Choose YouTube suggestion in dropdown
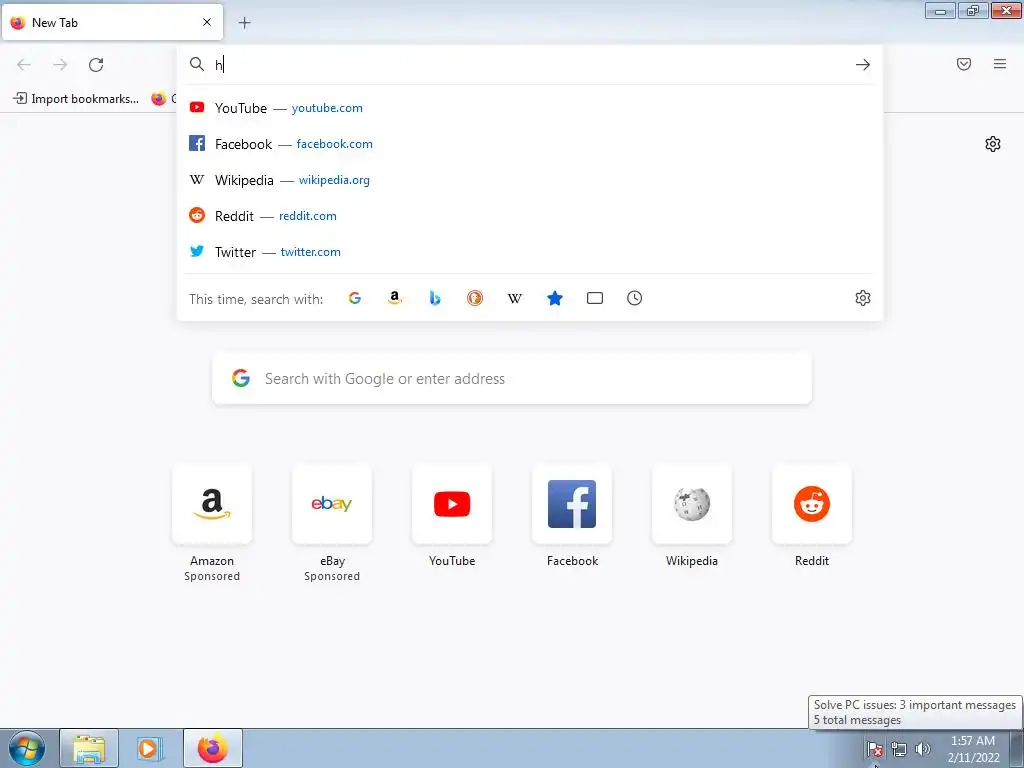This screenshot has height=768, width=1024. 530,108
